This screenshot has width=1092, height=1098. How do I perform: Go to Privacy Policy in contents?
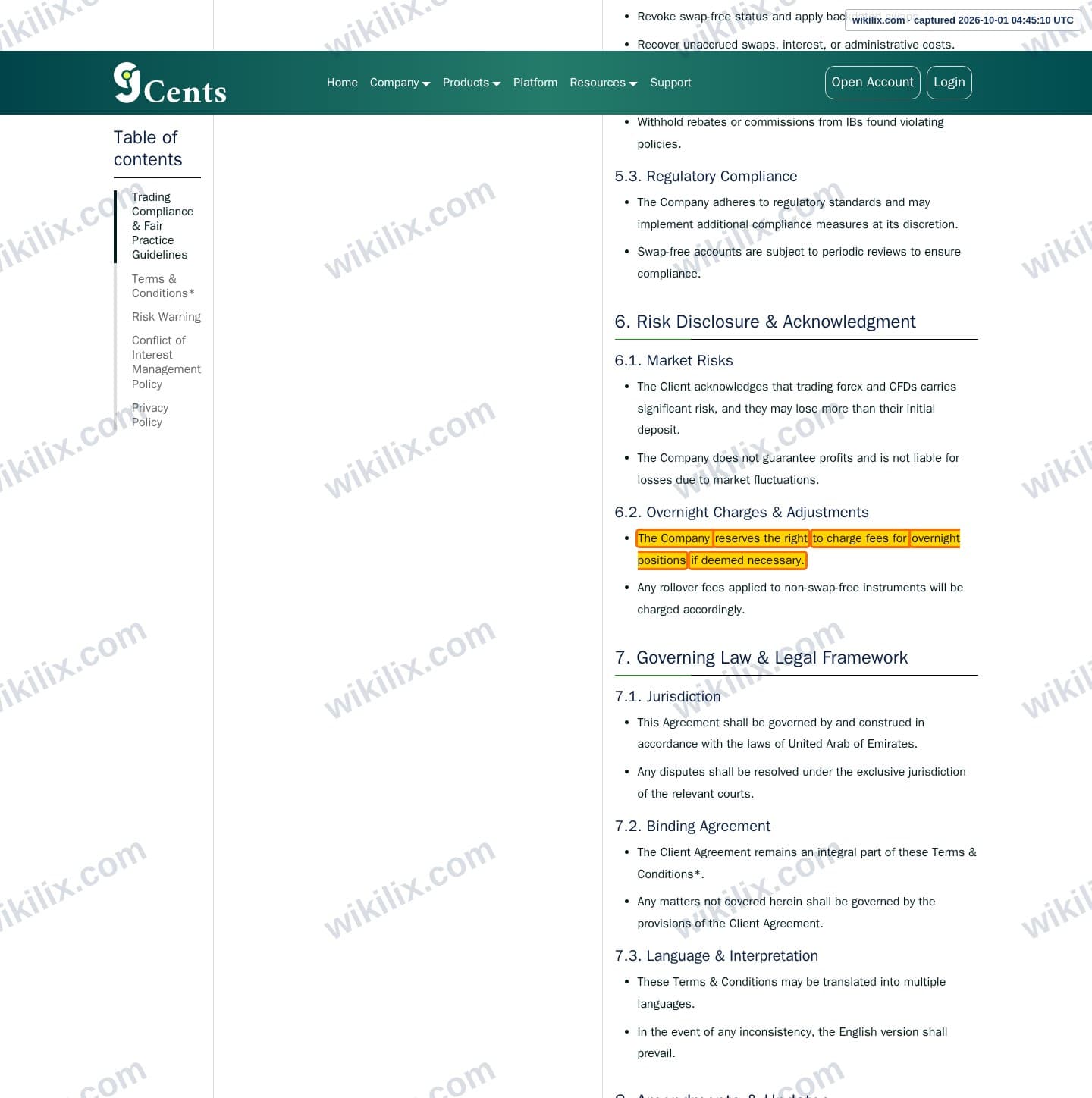point(150,415)
